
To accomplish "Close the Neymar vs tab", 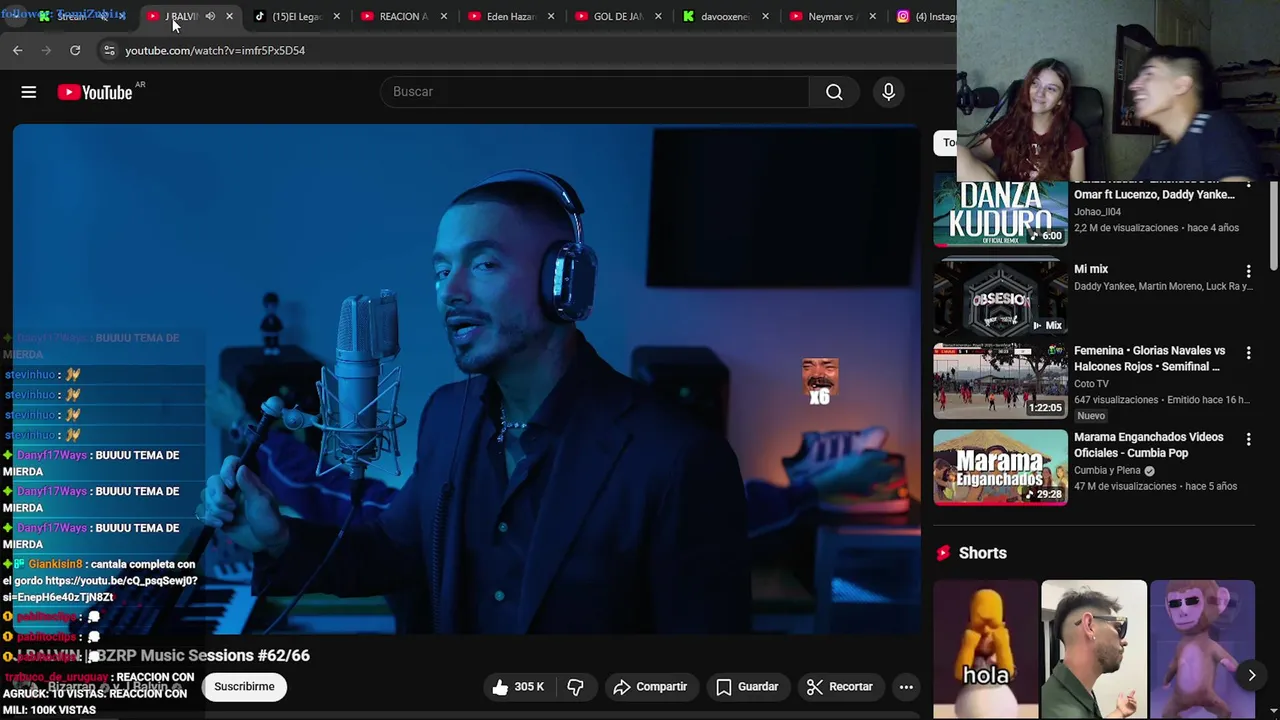I will click(x=872, y=16).
